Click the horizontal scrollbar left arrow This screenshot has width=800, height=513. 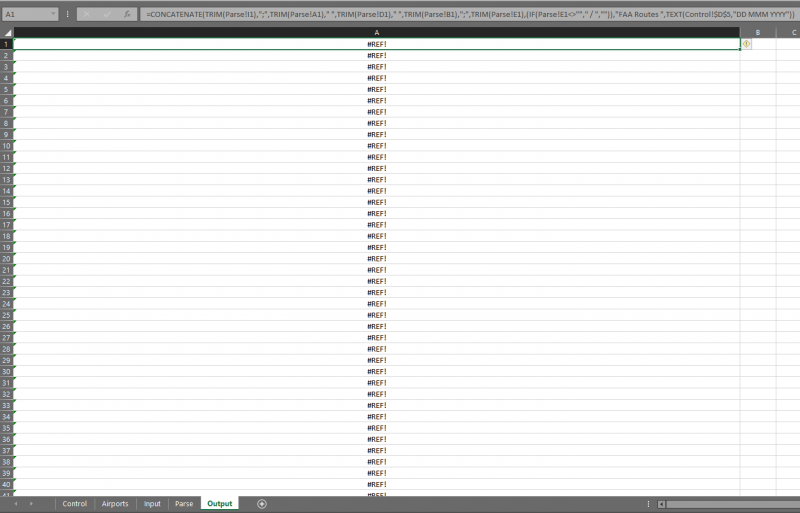point(661,504)
